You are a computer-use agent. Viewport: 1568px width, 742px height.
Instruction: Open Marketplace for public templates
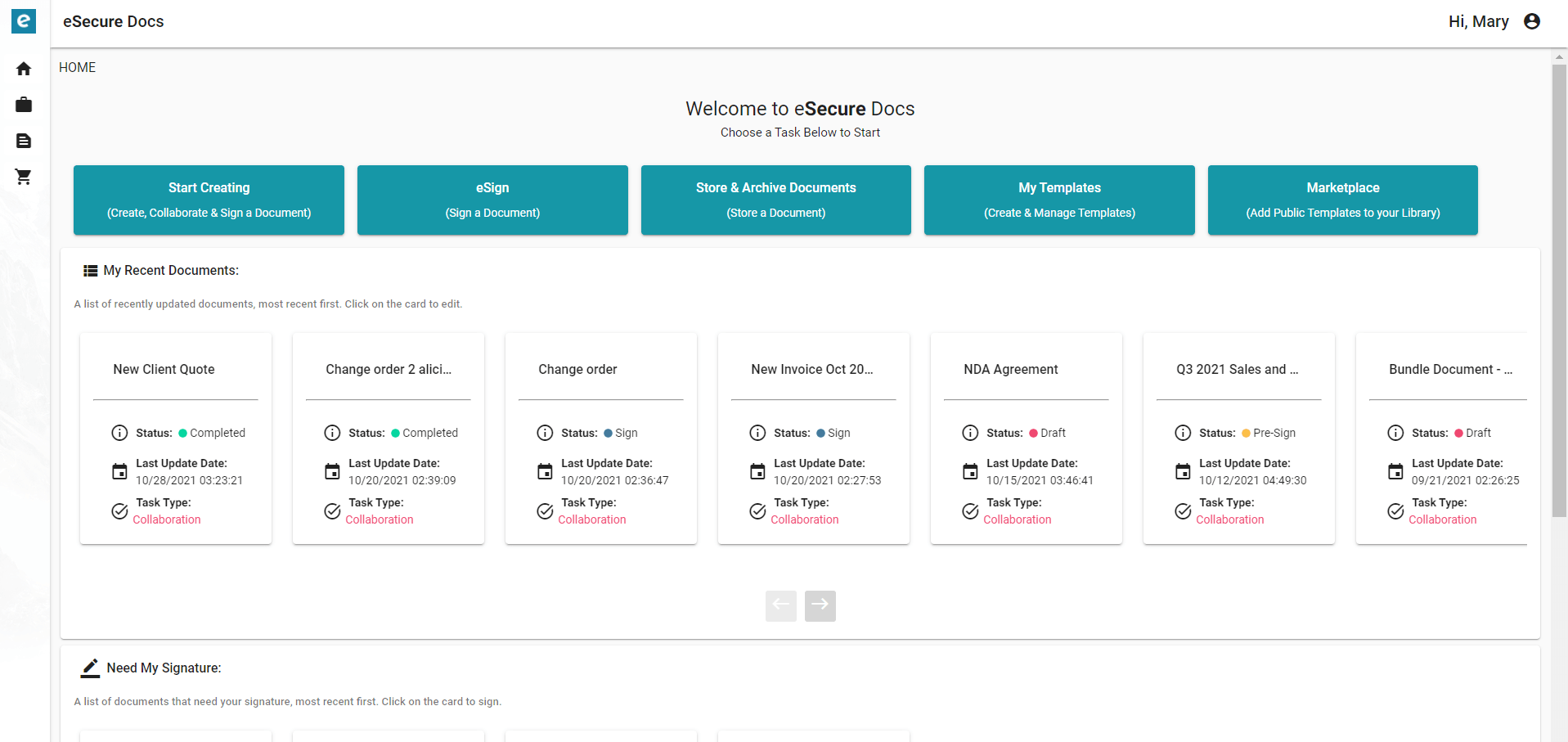pyautogui.click(x=1342, y=200)
